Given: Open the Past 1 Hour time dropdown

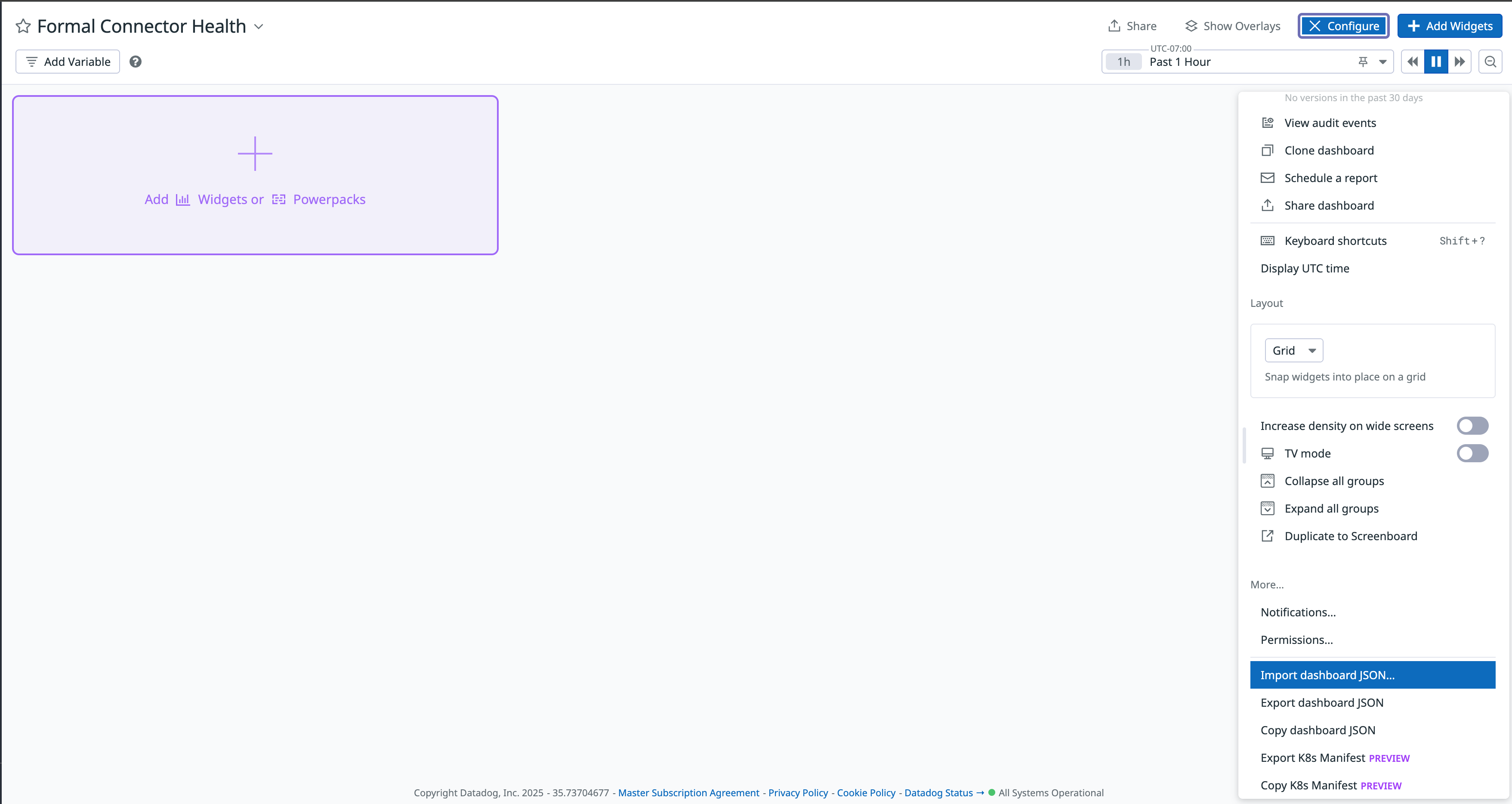Looking at the screenshot, I should pos(1383,62).
